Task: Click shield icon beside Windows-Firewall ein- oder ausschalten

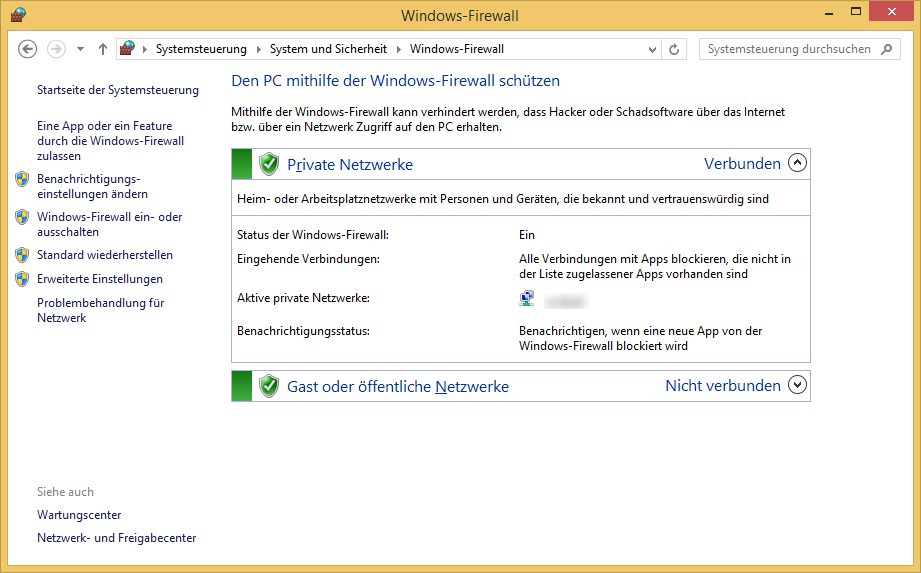Action: pyautogui.click(x=22, y=217)
